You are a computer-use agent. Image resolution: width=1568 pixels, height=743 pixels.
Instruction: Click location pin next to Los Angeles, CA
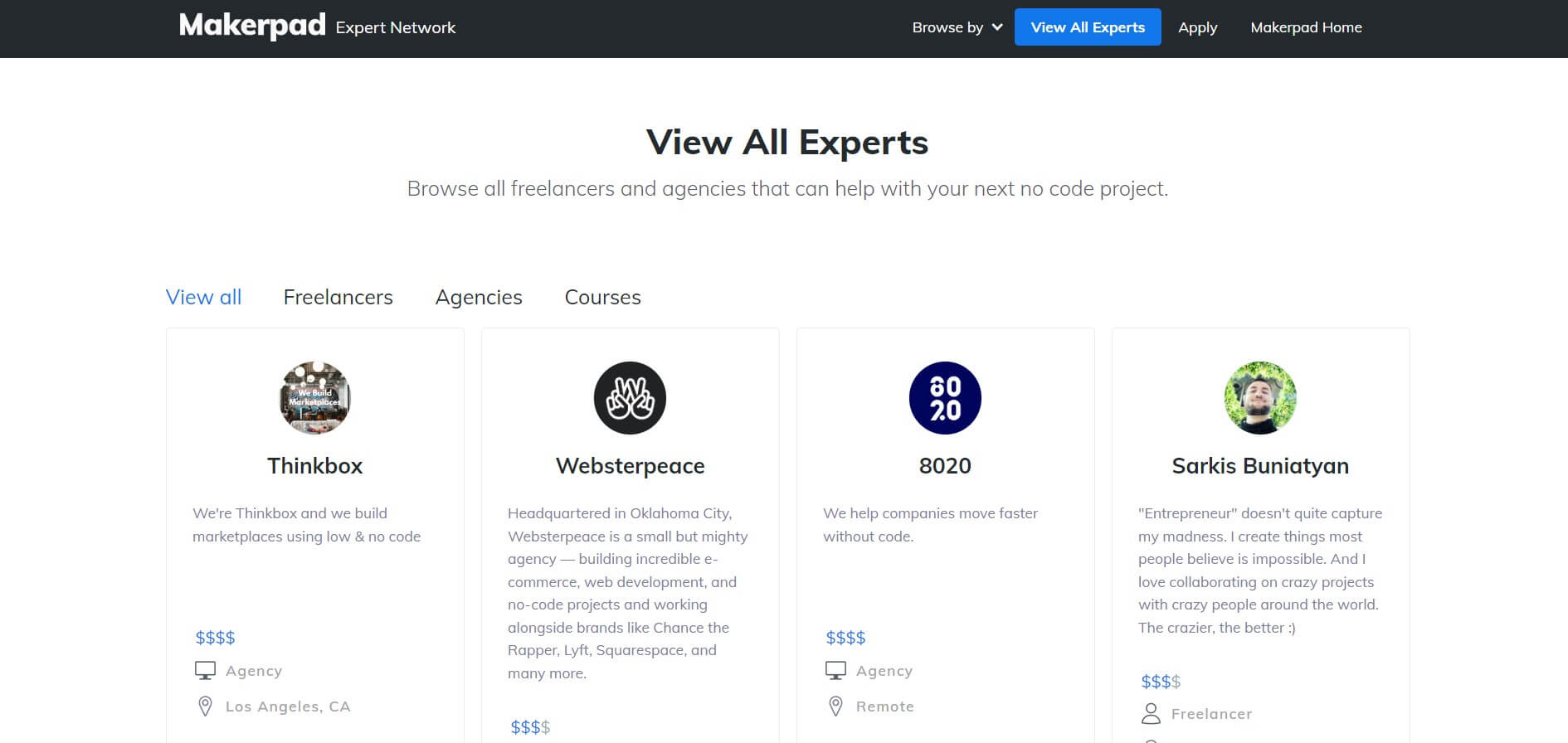click(205, 707)
